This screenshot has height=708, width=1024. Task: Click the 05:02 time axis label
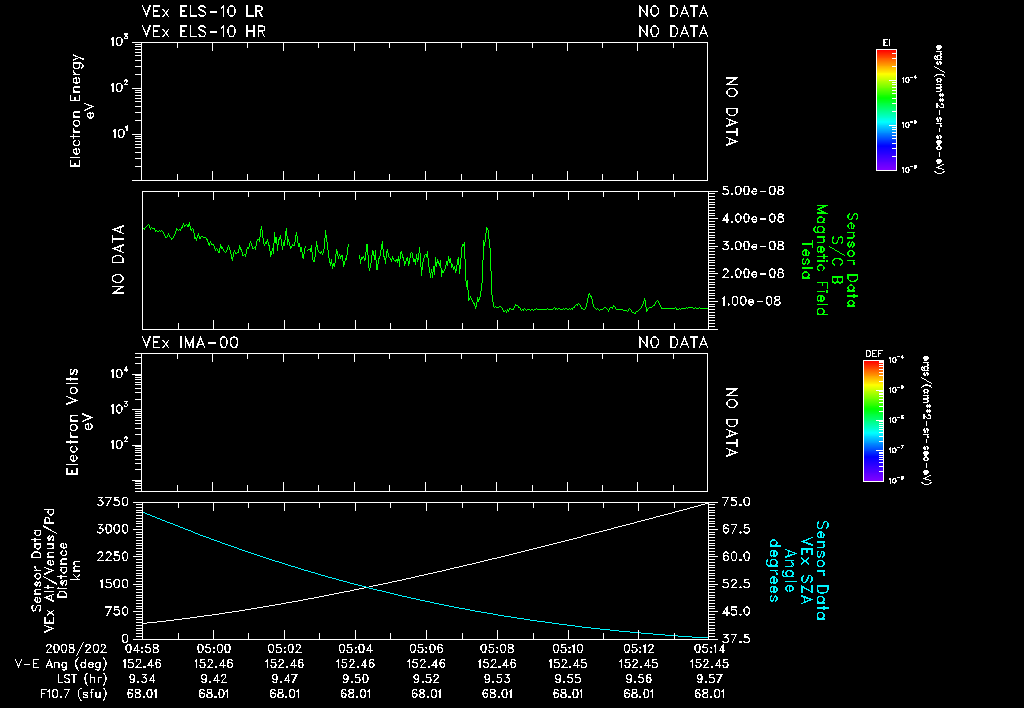click(x=284, y=649)
